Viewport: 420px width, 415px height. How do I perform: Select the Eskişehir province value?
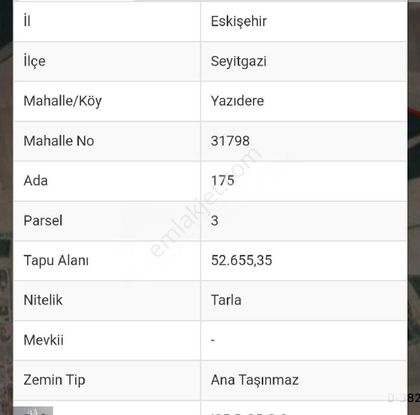(x=239, y=21)
